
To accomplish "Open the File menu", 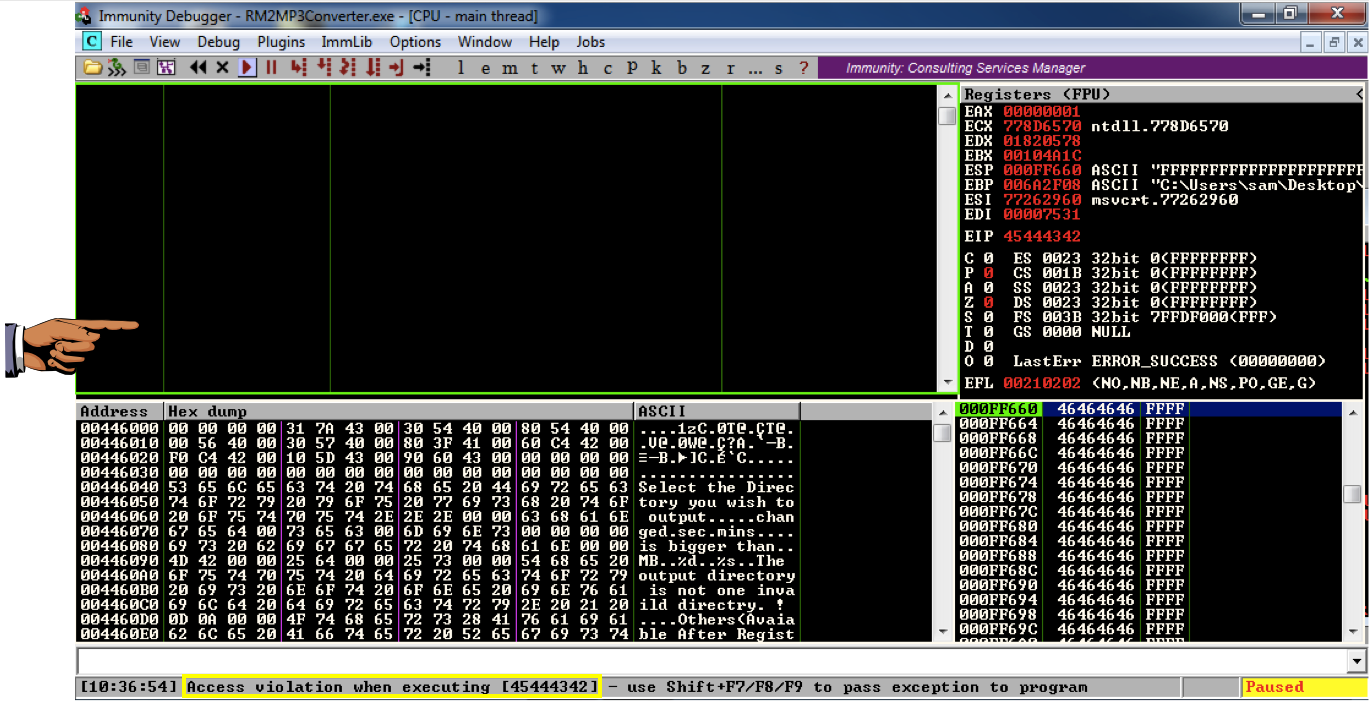I will pyautogui.click(x=122, y=42).
